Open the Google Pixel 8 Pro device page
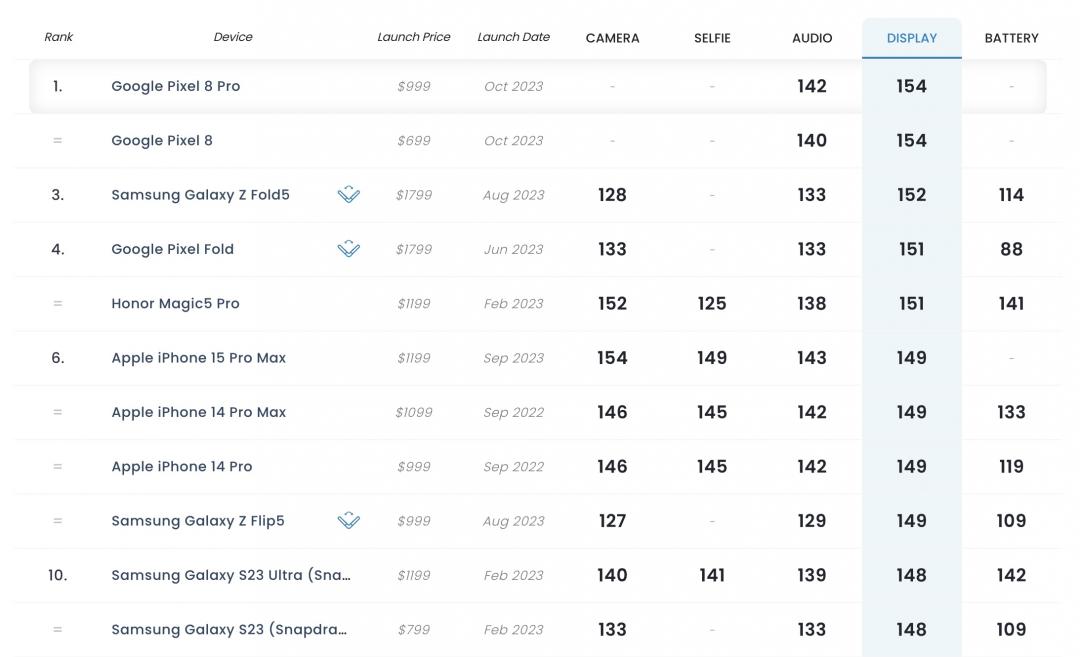 point(176,86)
